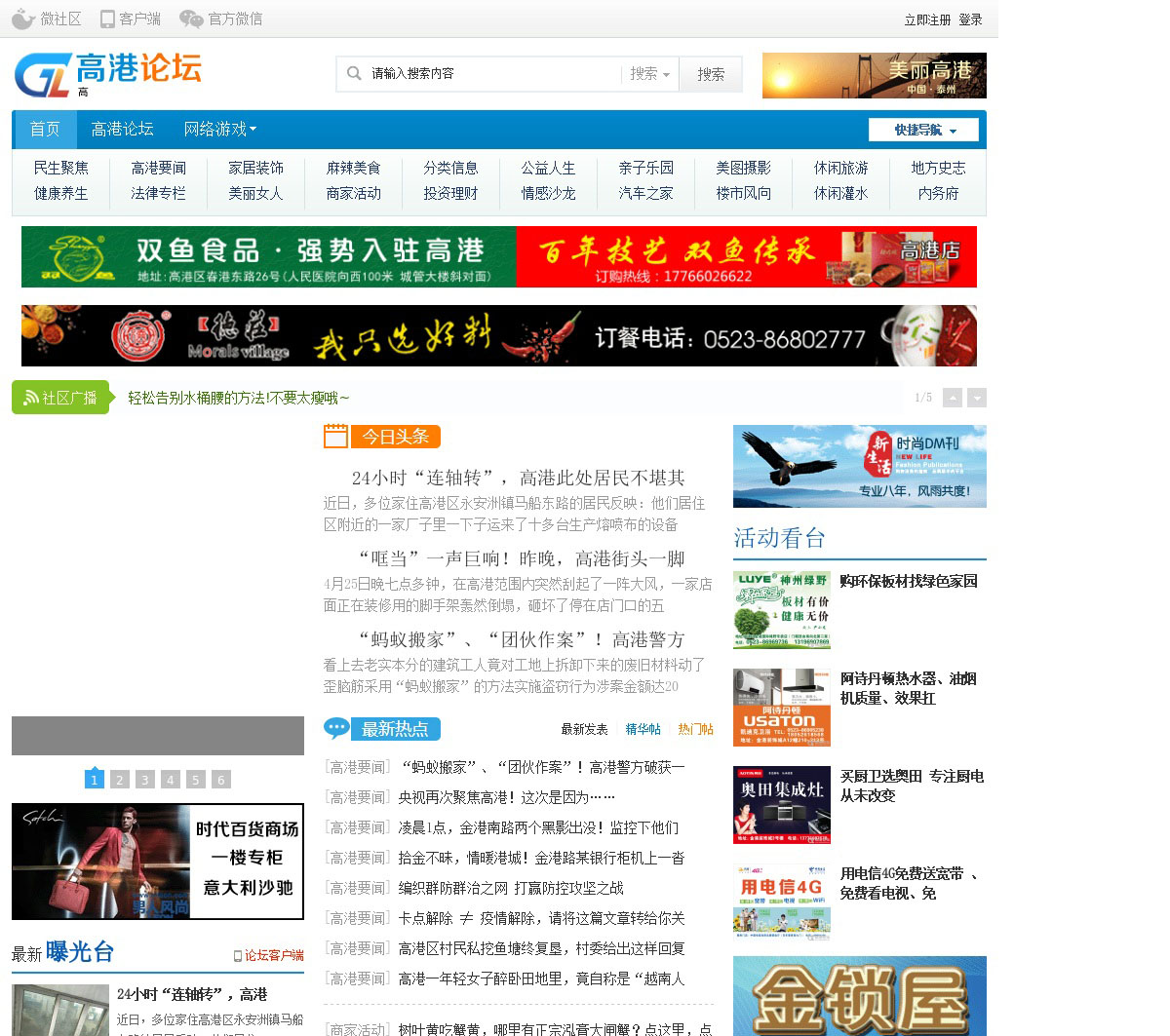The width and height of the screenshot is (1170, 1036).
Task: Focus the search input field
Action: tap(492, 73)
